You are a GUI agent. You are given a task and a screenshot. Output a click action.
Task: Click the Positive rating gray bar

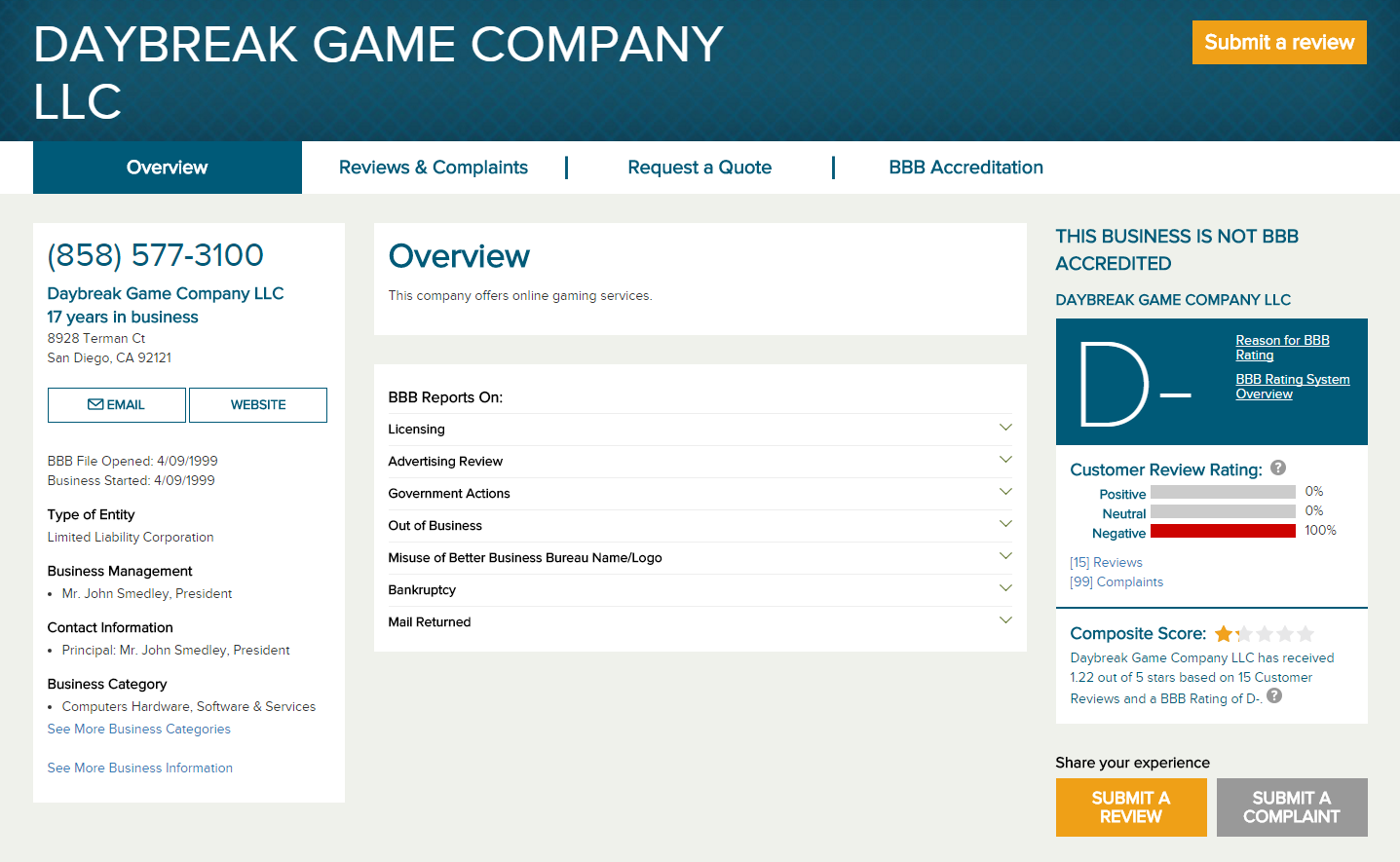(x=1223, y=492)
